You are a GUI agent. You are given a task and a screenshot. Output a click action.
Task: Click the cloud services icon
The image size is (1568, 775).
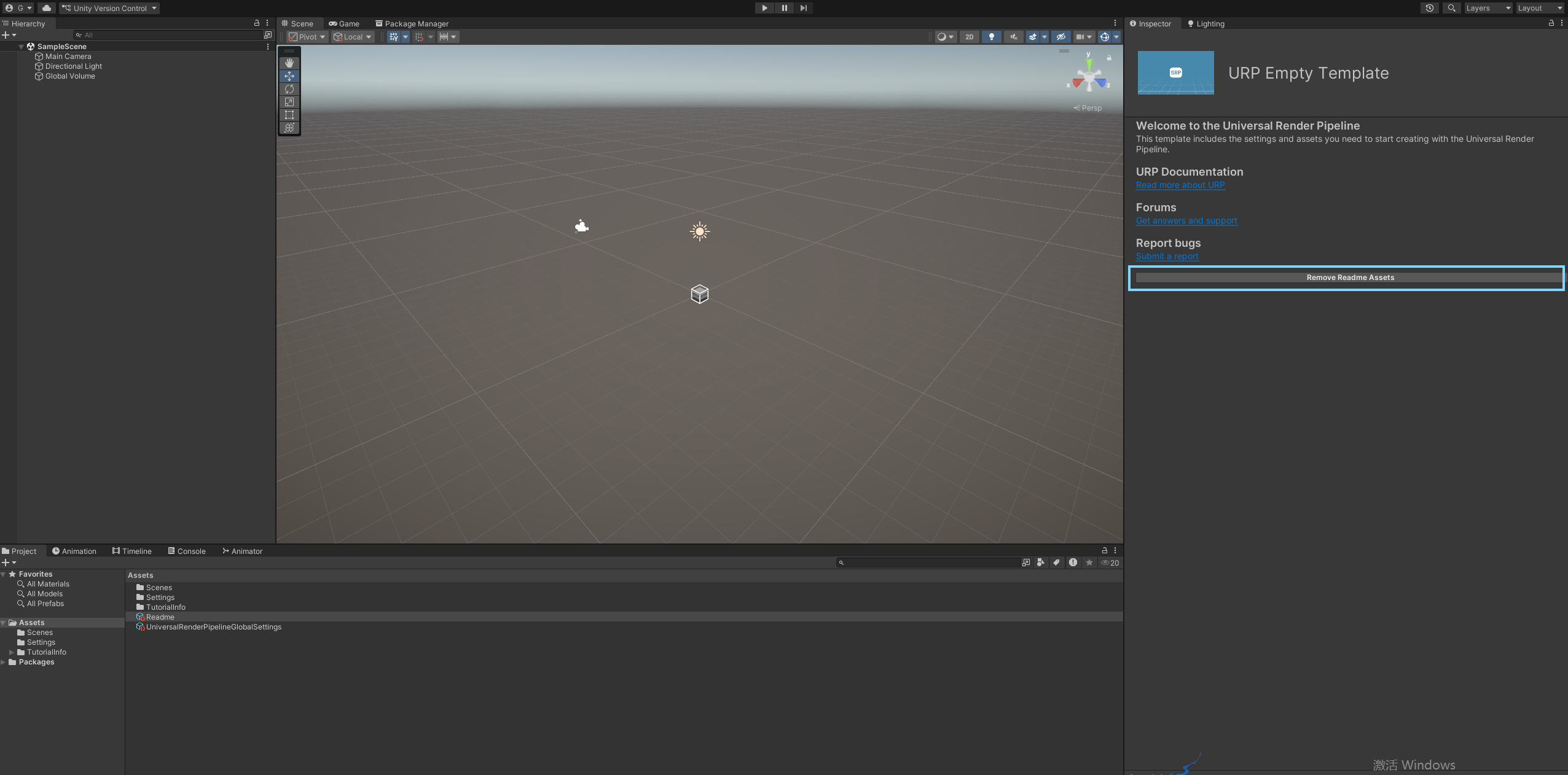pyautogui.click(x=47, y=8)
